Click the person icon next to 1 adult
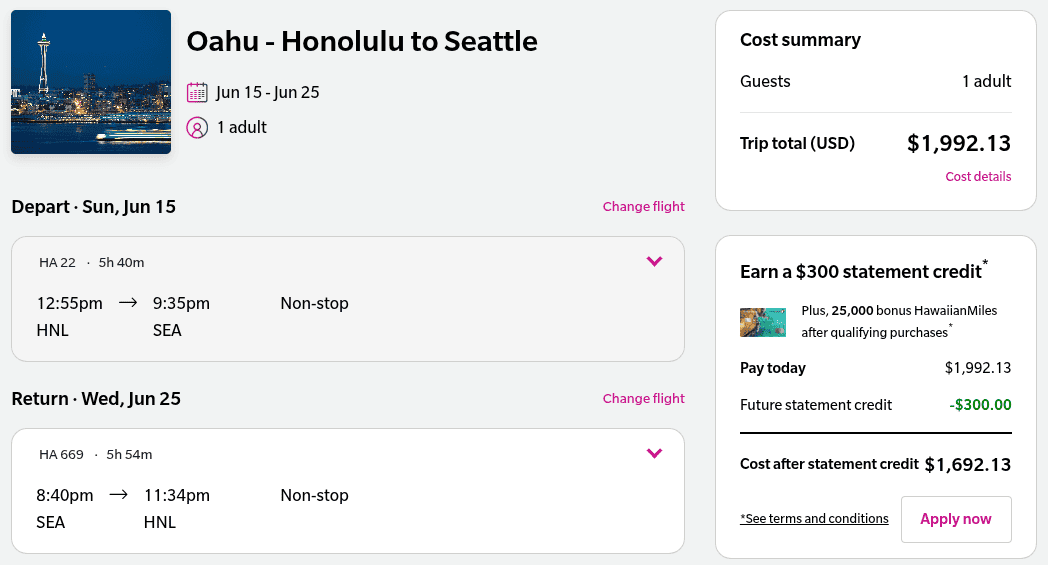 197,128
